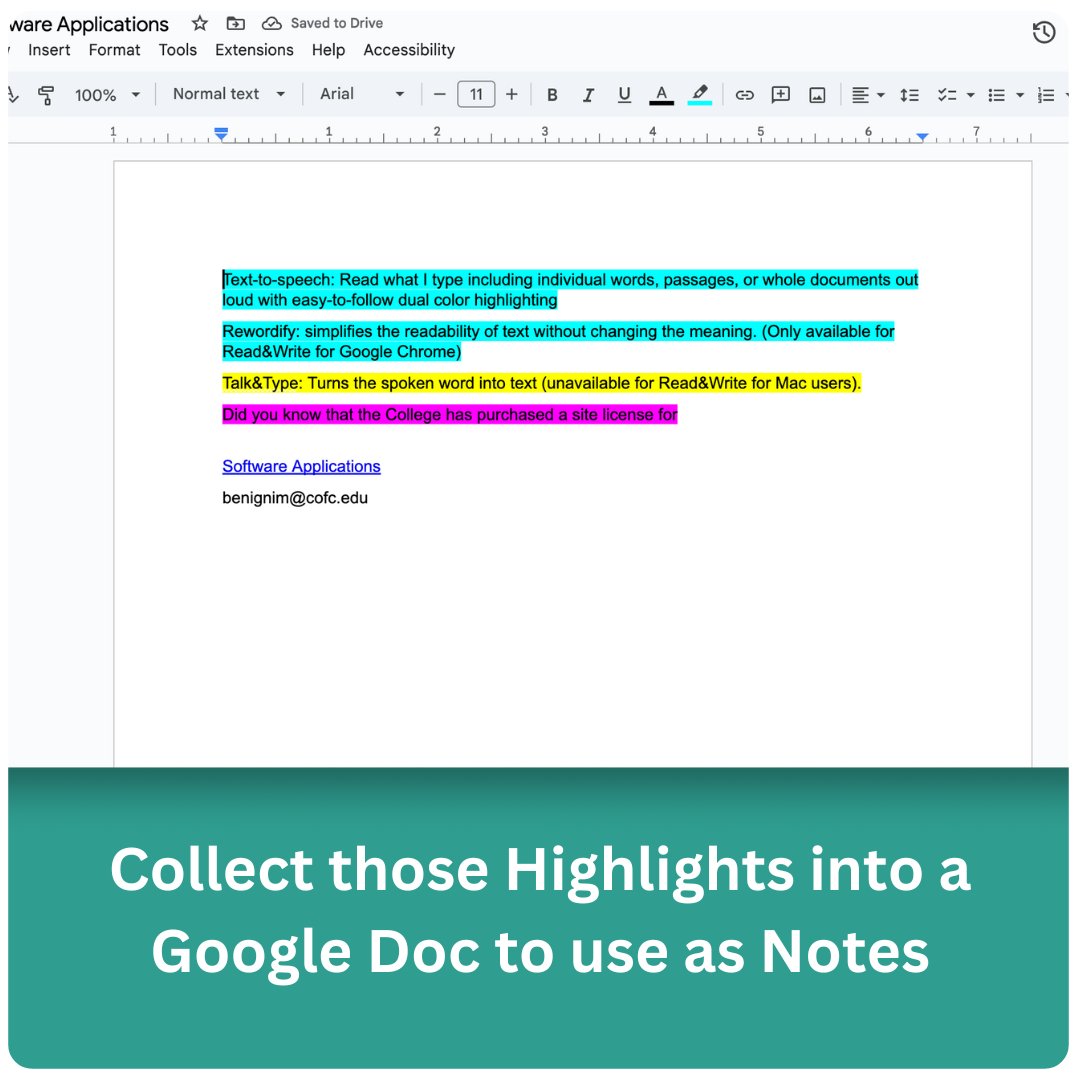Click the checklist icon
This screenshot has width=1080, height=1080.
[x=947, y=95]
